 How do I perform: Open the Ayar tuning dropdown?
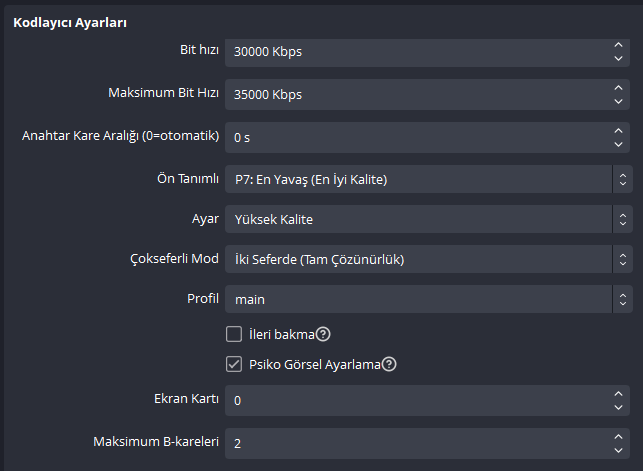pos(428,219)
